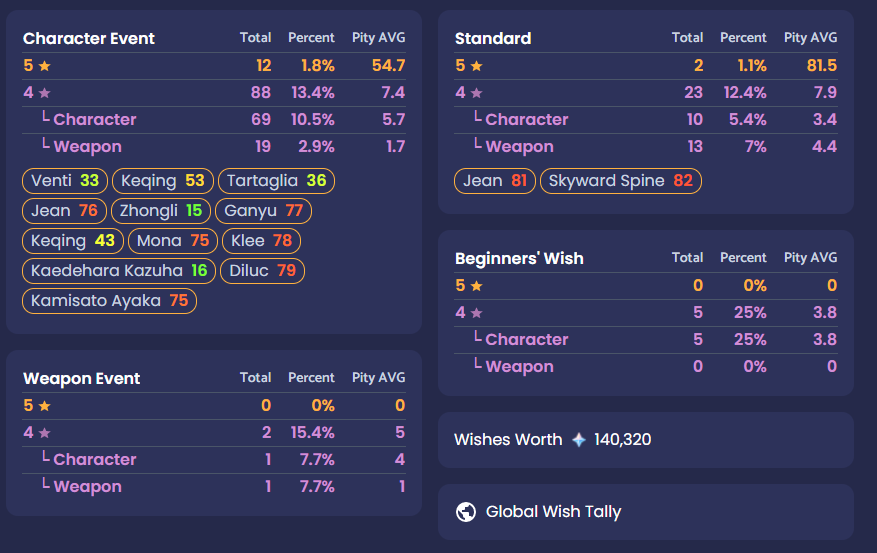This screenshot has height=553, width=877.
Task: Click the Kamisato Ayaka 75 badge
Action: [110, 301]
